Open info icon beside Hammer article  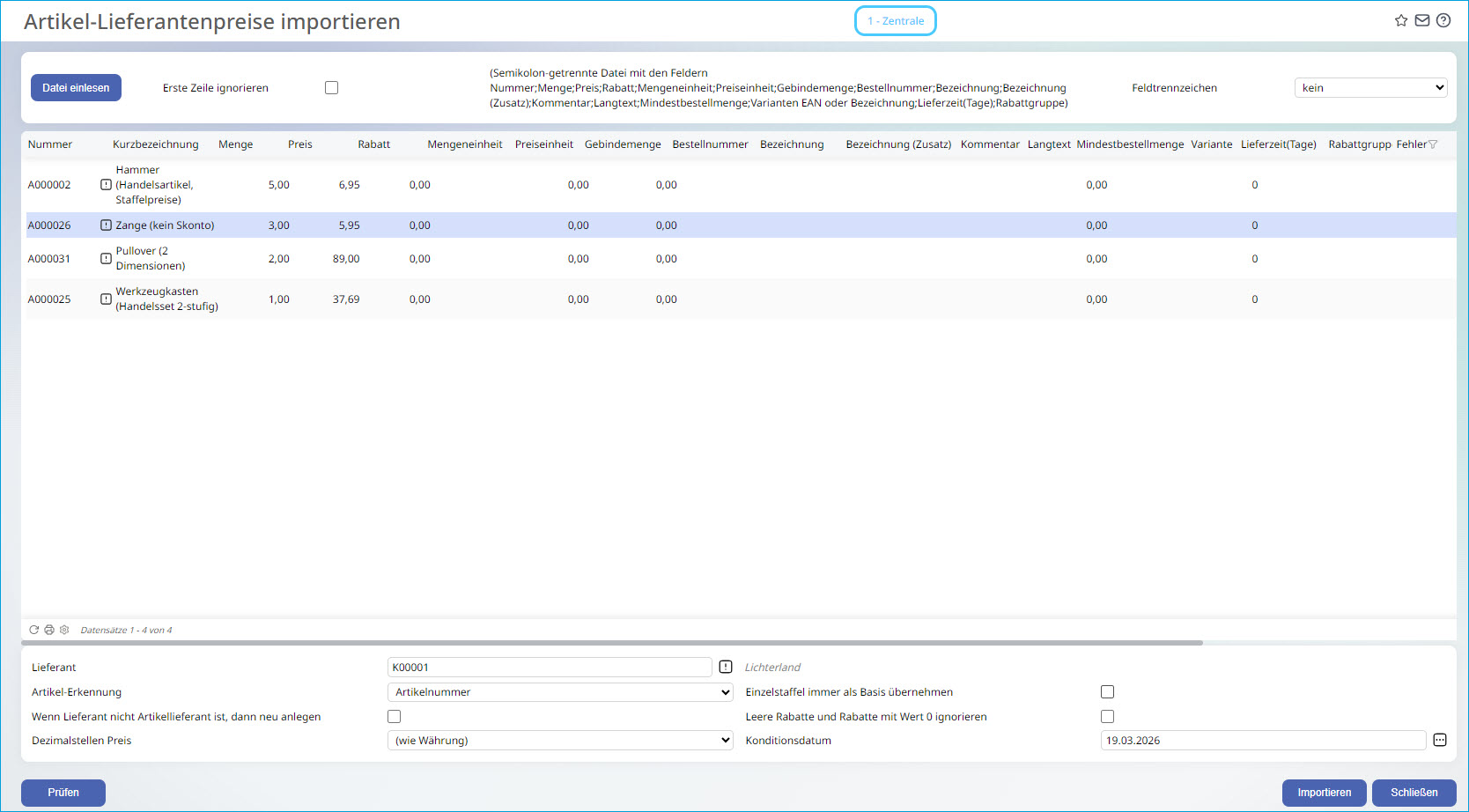[x=106, y=185]
